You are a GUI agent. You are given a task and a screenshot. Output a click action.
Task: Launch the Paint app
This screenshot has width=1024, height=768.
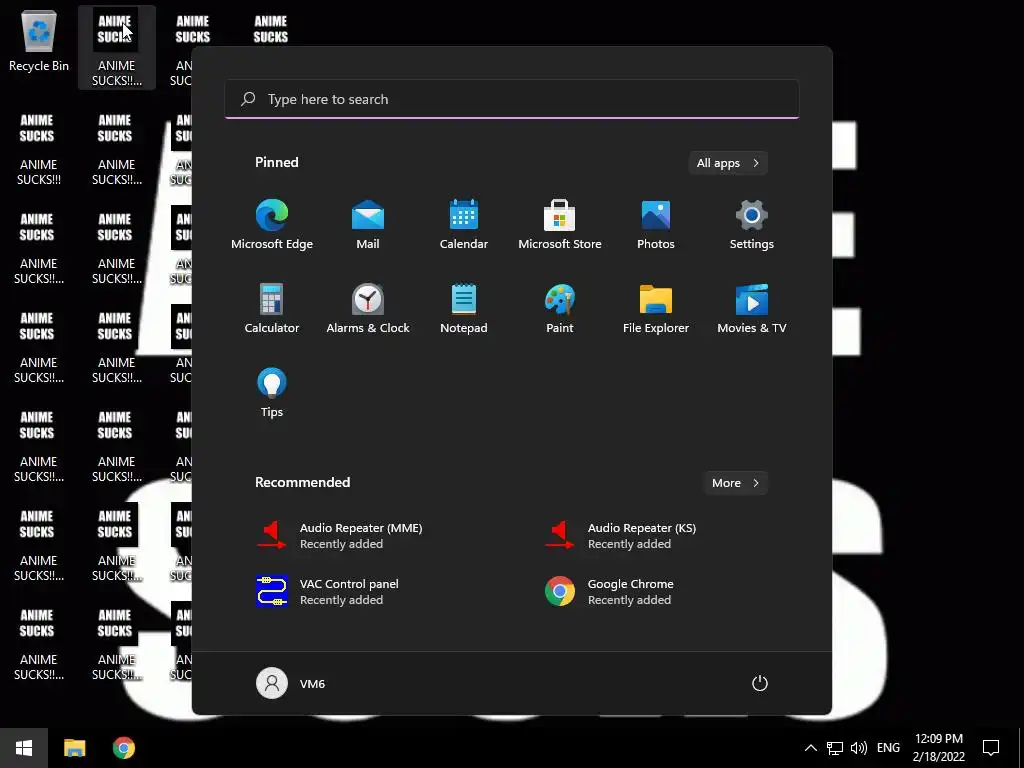click(560, 309)
